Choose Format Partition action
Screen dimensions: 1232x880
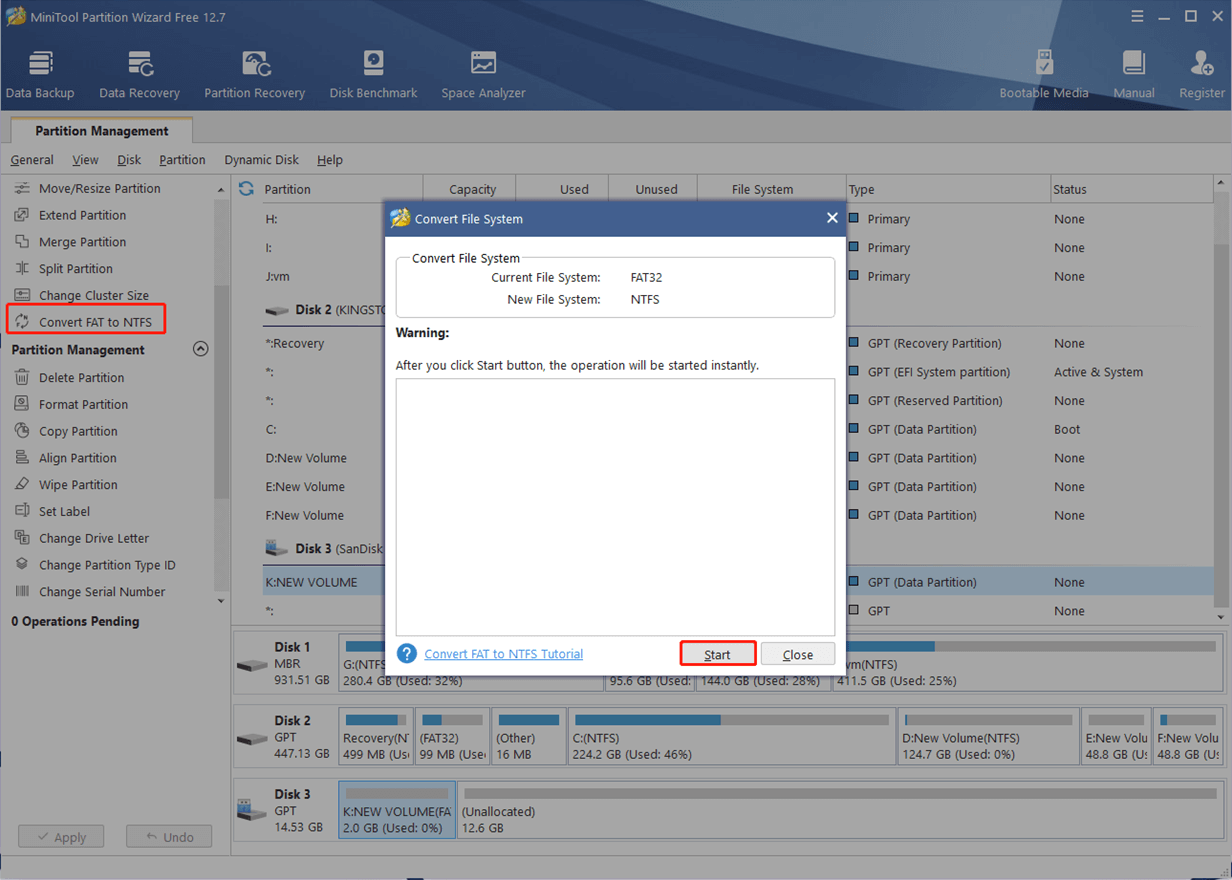[x=83, y=405]
